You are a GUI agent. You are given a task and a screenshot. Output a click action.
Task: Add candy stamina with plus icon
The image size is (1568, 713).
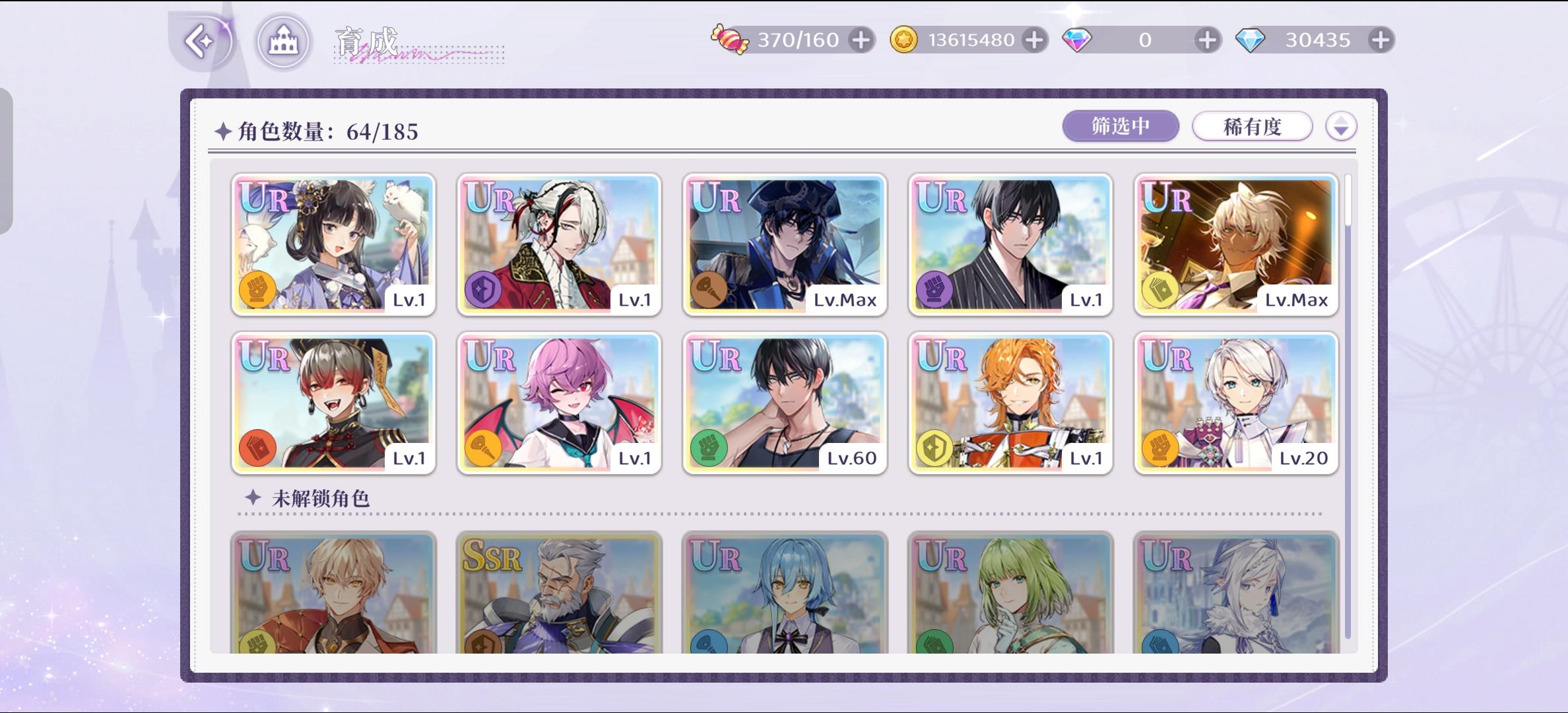[861, 40]
